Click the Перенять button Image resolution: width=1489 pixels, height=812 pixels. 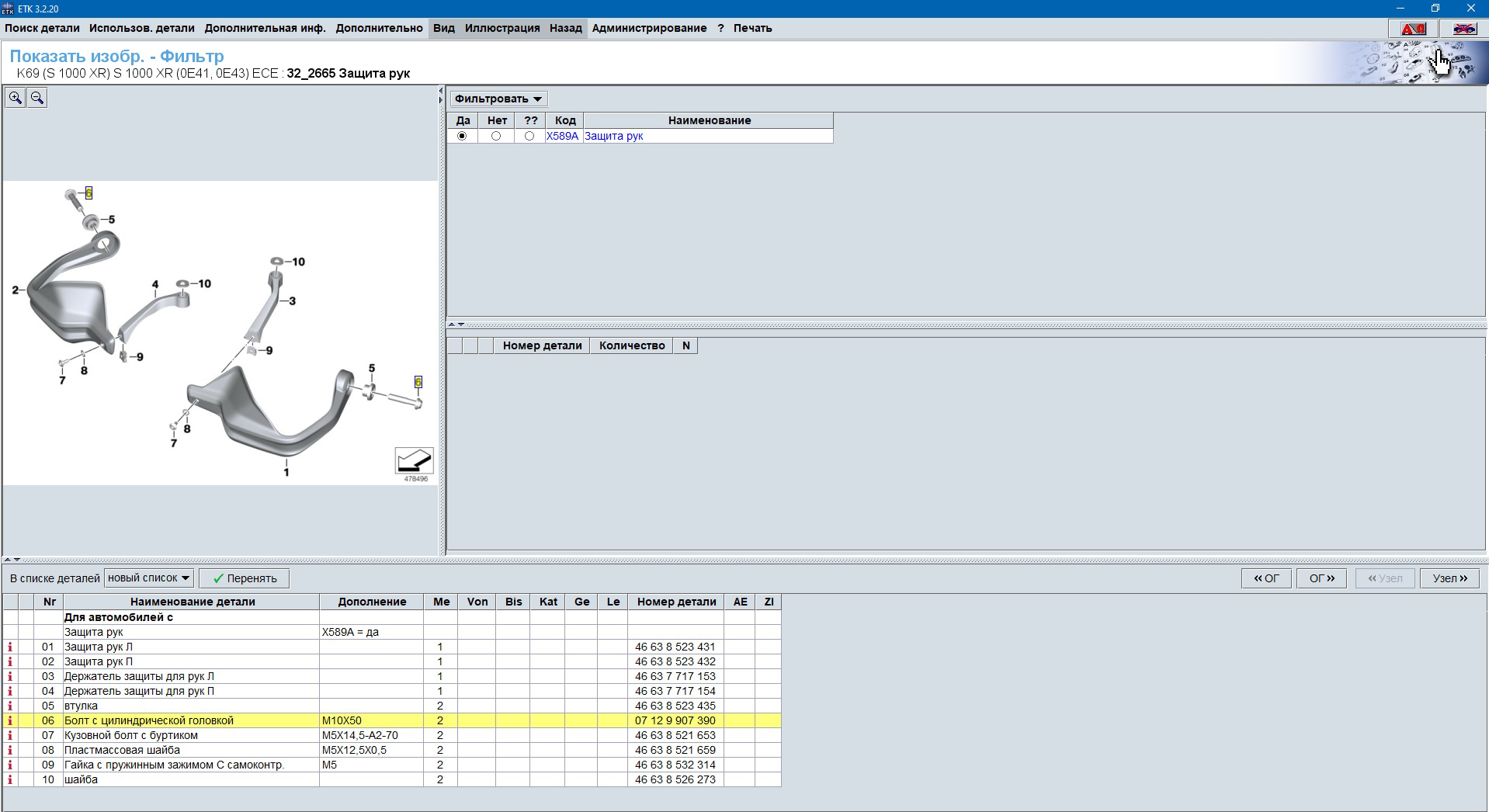[x=244, y=578]
